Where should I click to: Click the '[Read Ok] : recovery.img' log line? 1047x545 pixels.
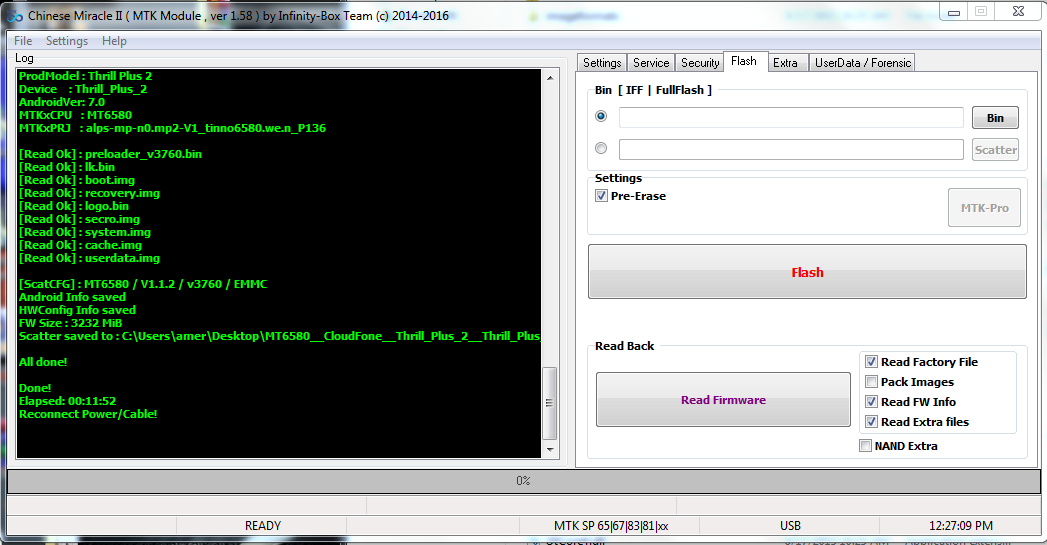[x=89, y=193]
